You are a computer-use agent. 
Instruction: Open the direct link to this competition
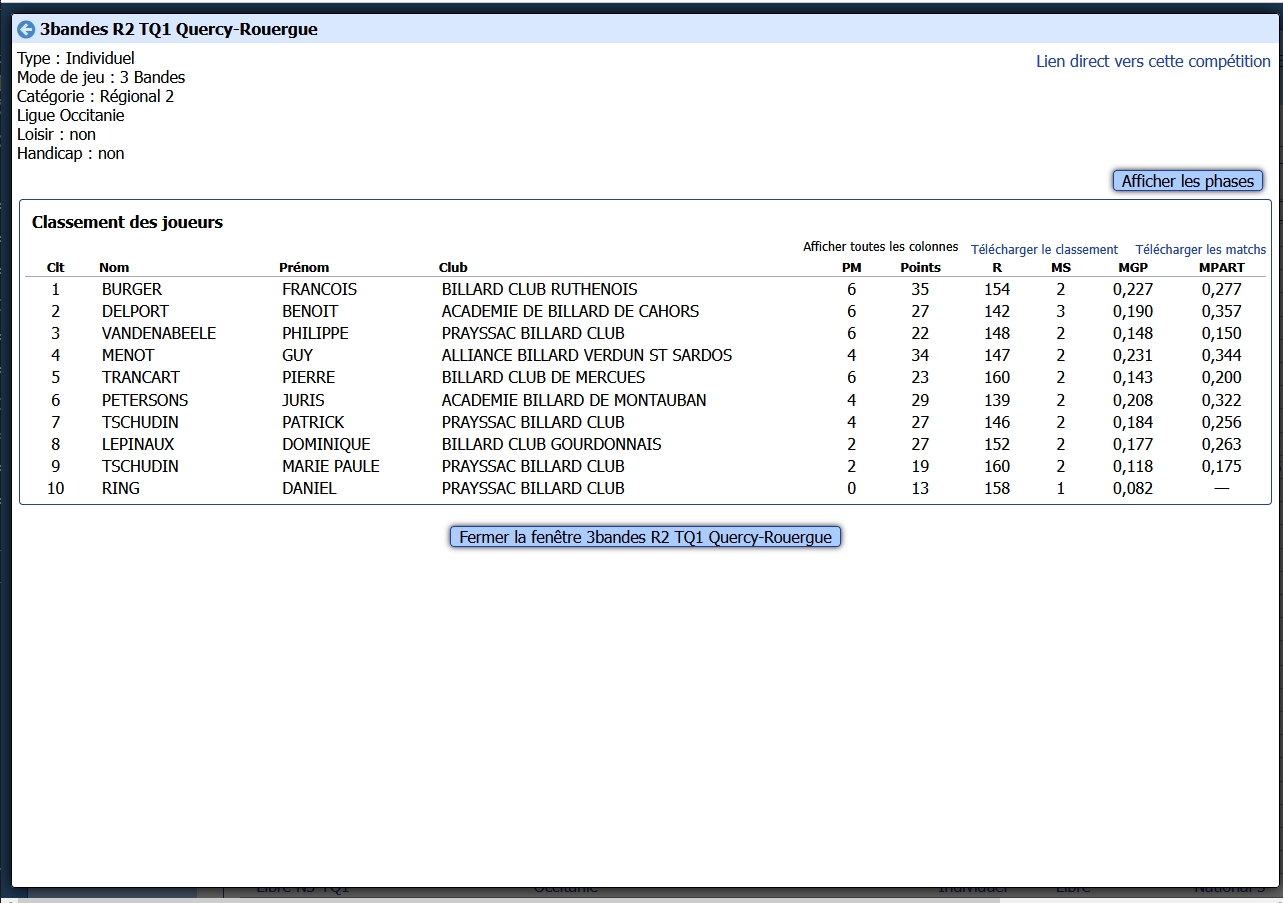tap(1153, 62)
